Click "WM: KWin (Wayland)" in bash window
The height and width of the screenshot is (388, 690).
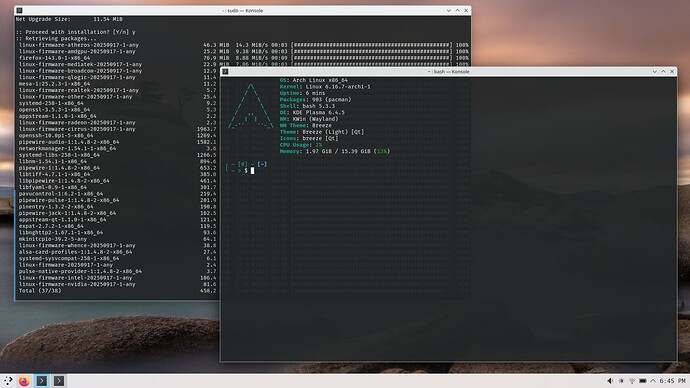coord(309,119)
